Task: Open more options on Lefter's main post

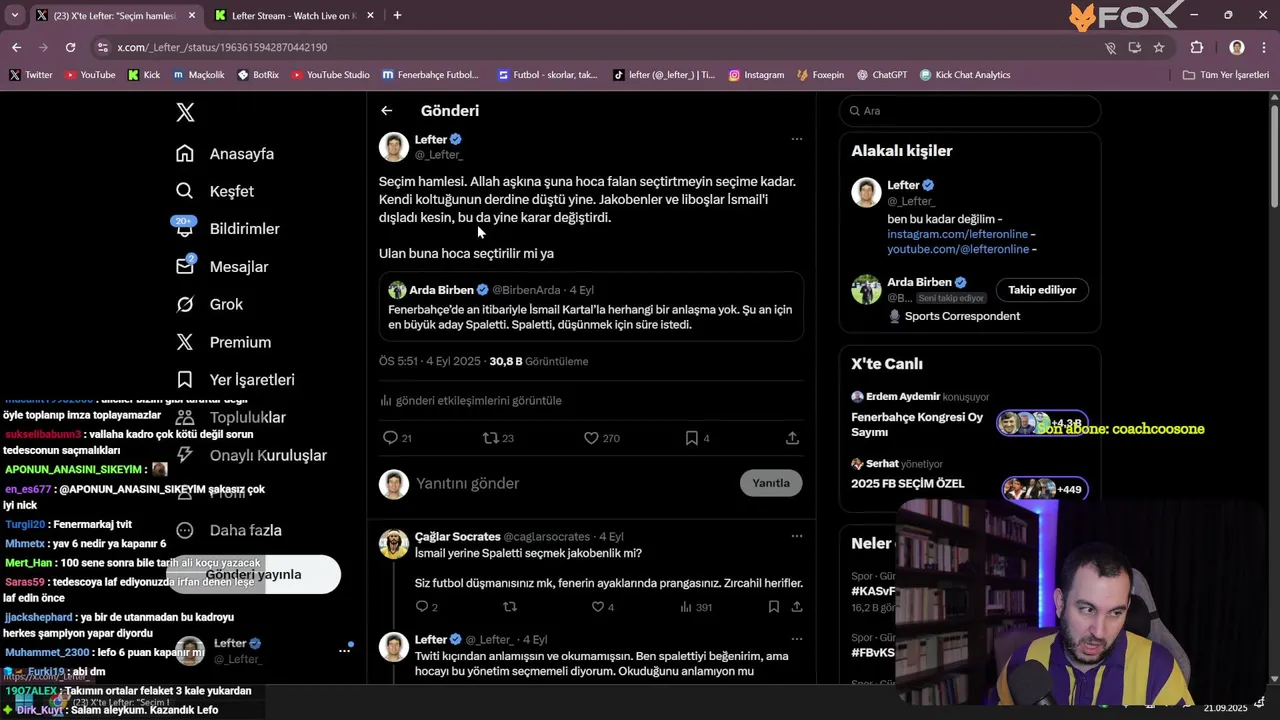Action: [797, 139]
